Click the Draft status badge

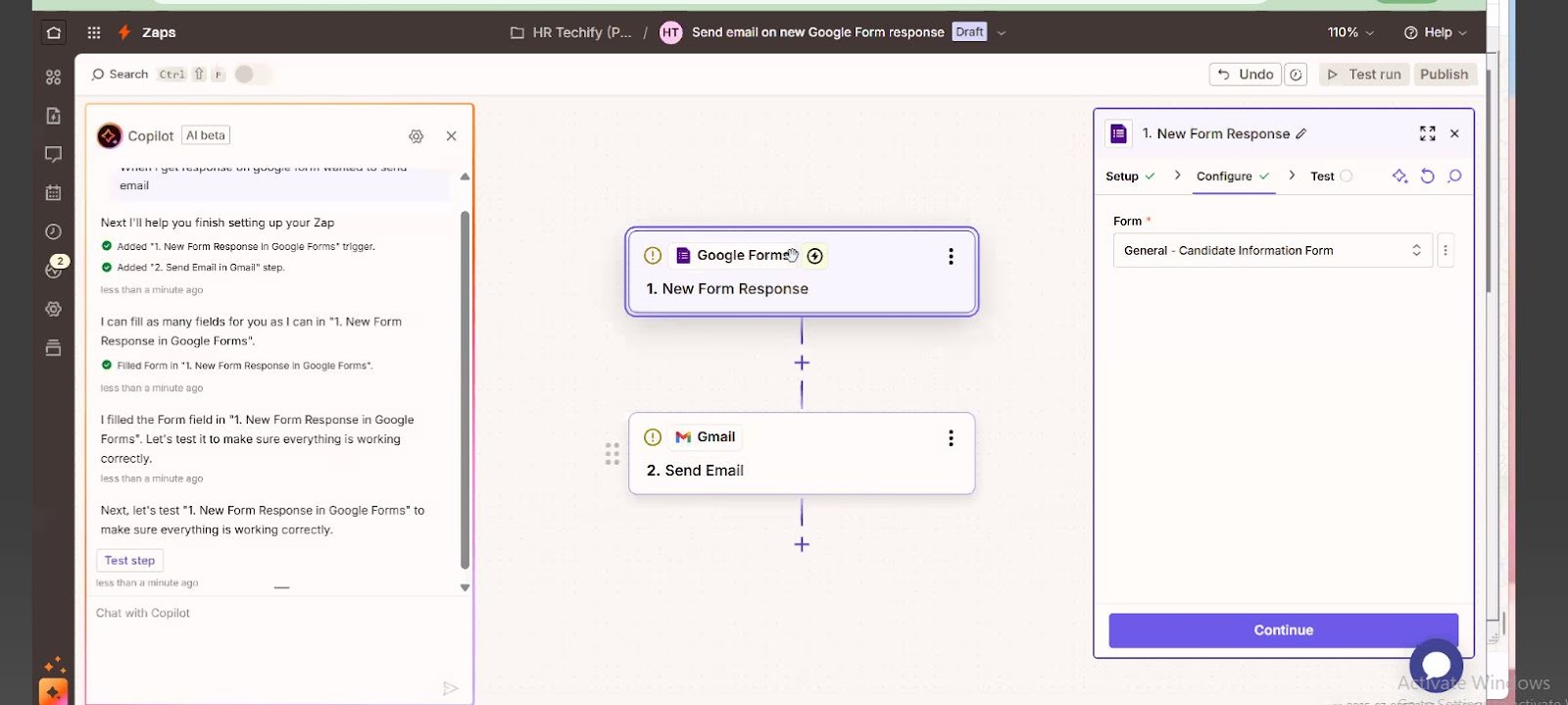click(969, 32)
